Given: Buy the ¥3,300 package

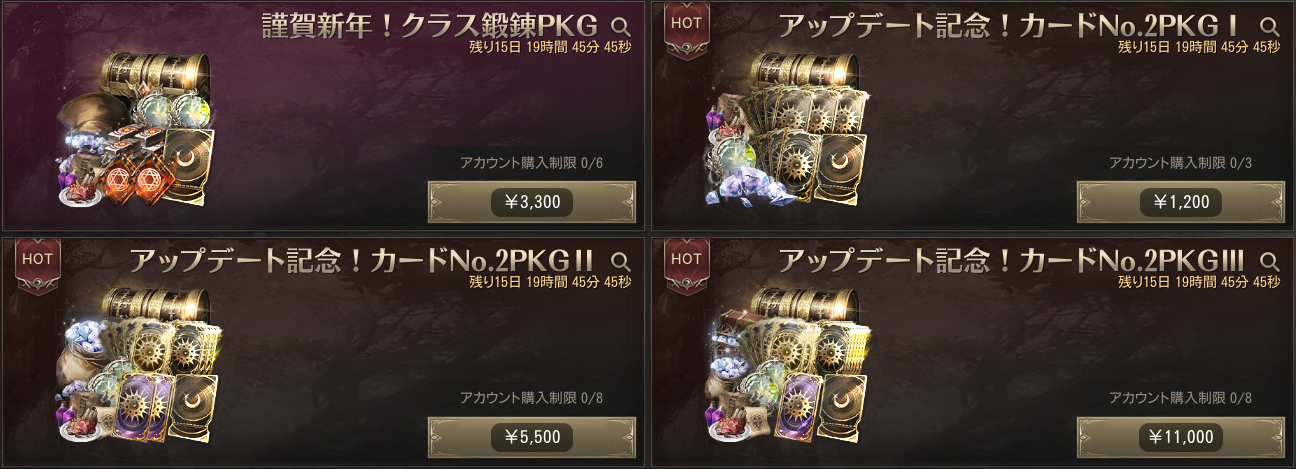Looking at the screenshot, I should 532,202.
